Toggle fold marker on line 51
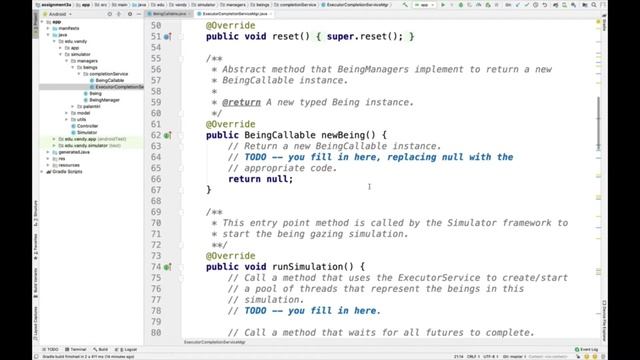The image size is (640, 360). pyautogui.click(x=181, y=37)
